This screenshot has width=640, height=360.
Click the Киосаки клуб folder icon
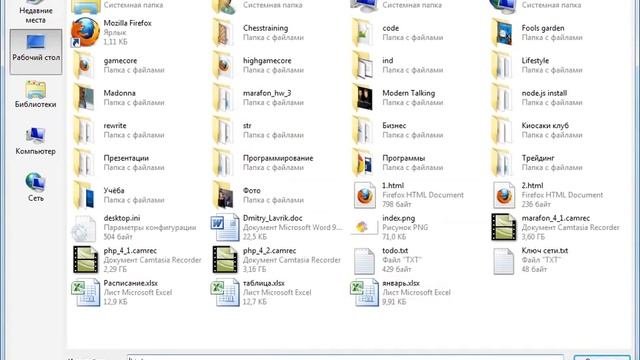coord(502,130)
